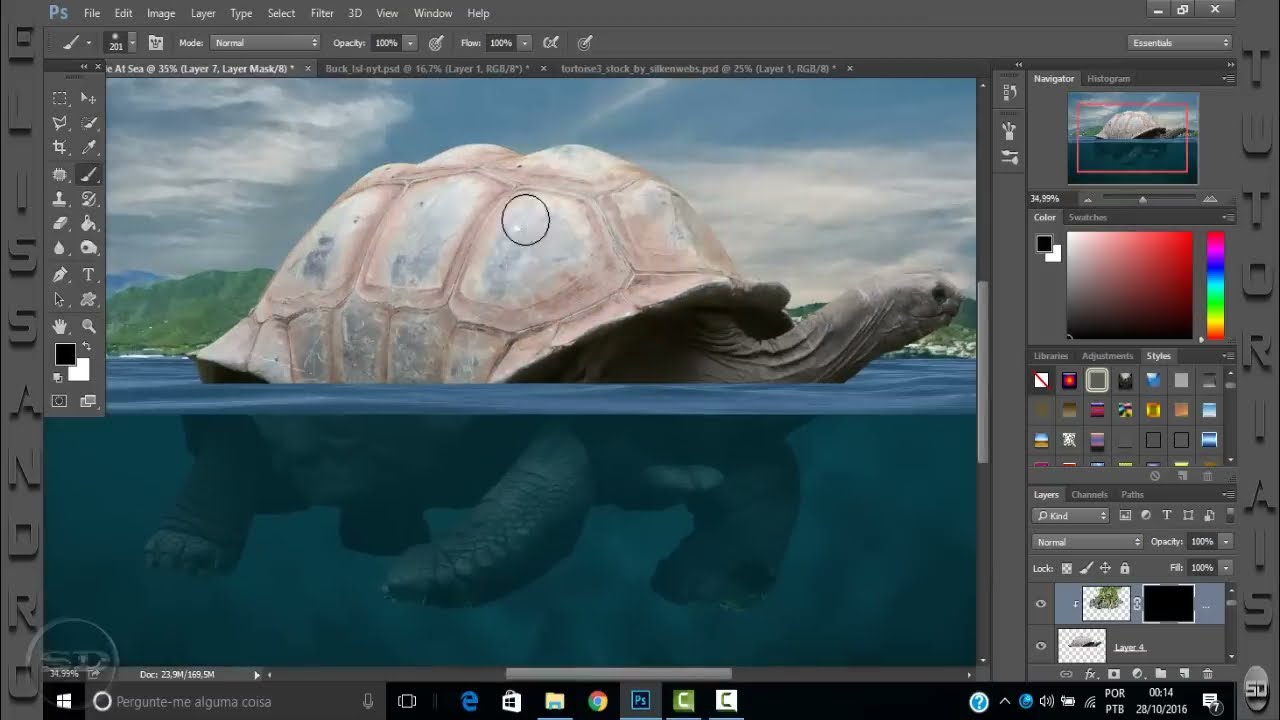Select the Path Selection tool

(60, 299)
